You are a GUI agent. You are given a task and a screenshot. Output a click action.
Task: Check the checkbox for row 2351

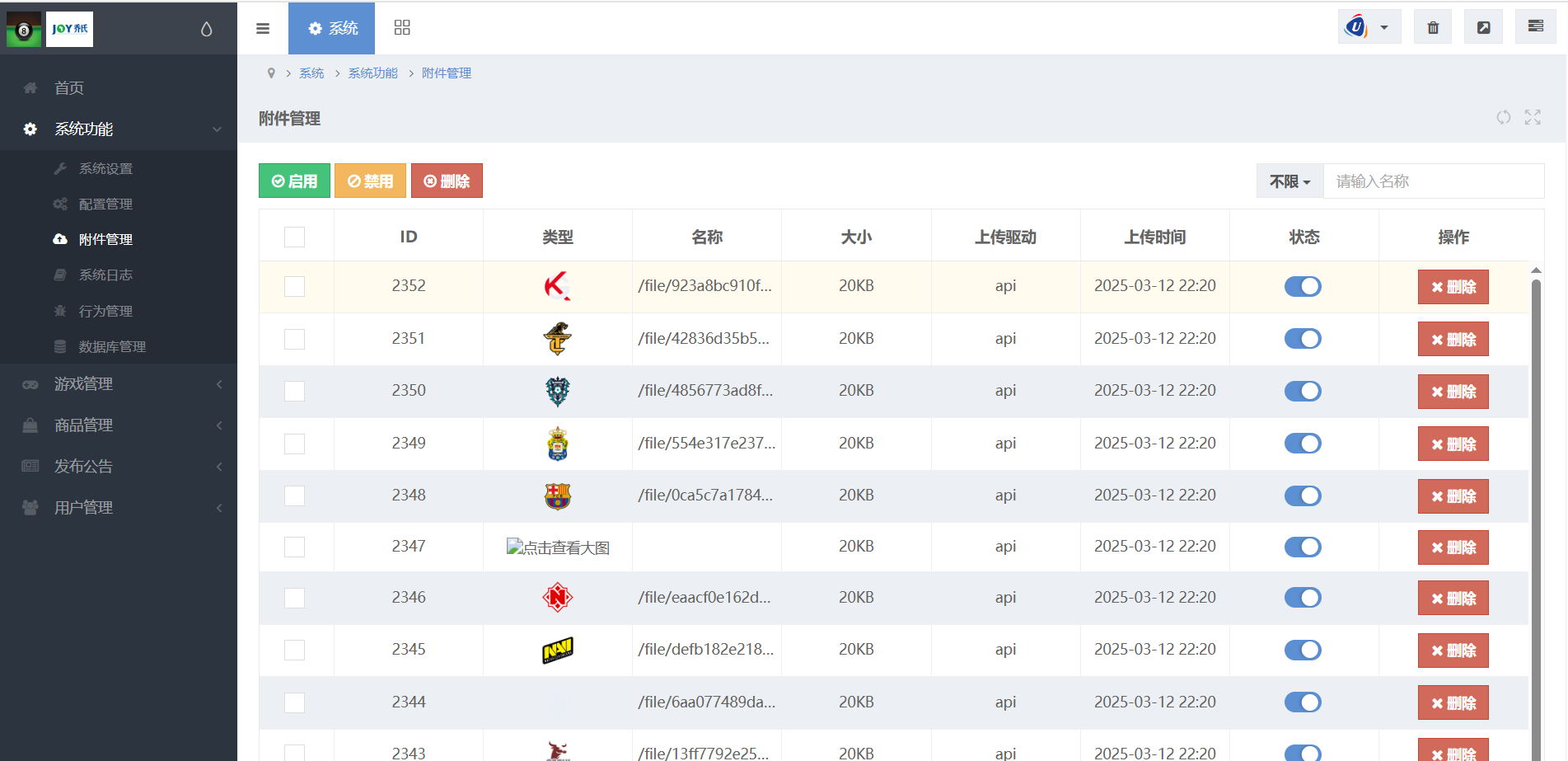click(x=294, y=339)
